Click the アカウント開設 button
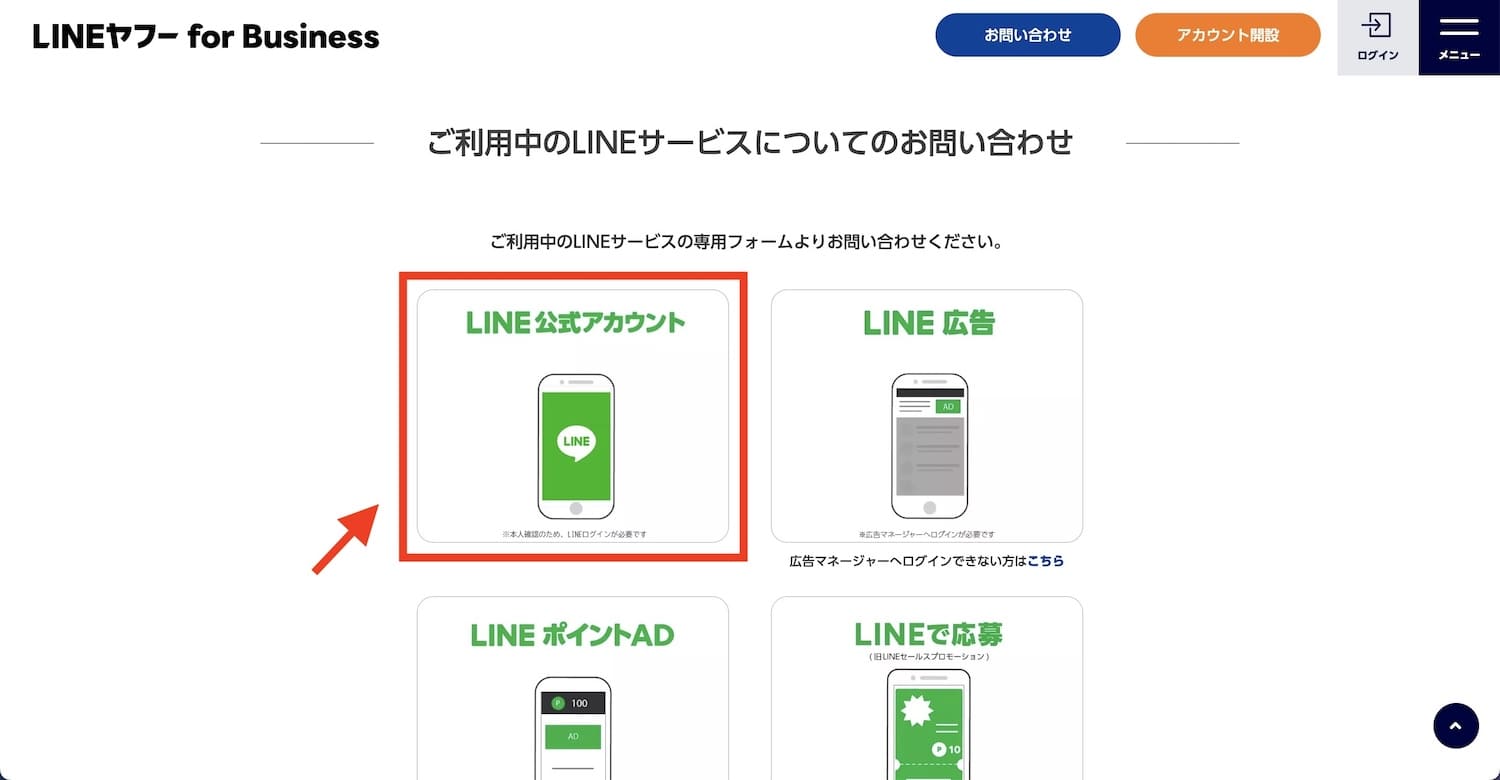1500x780 pixels. (x=1228, y=35)
